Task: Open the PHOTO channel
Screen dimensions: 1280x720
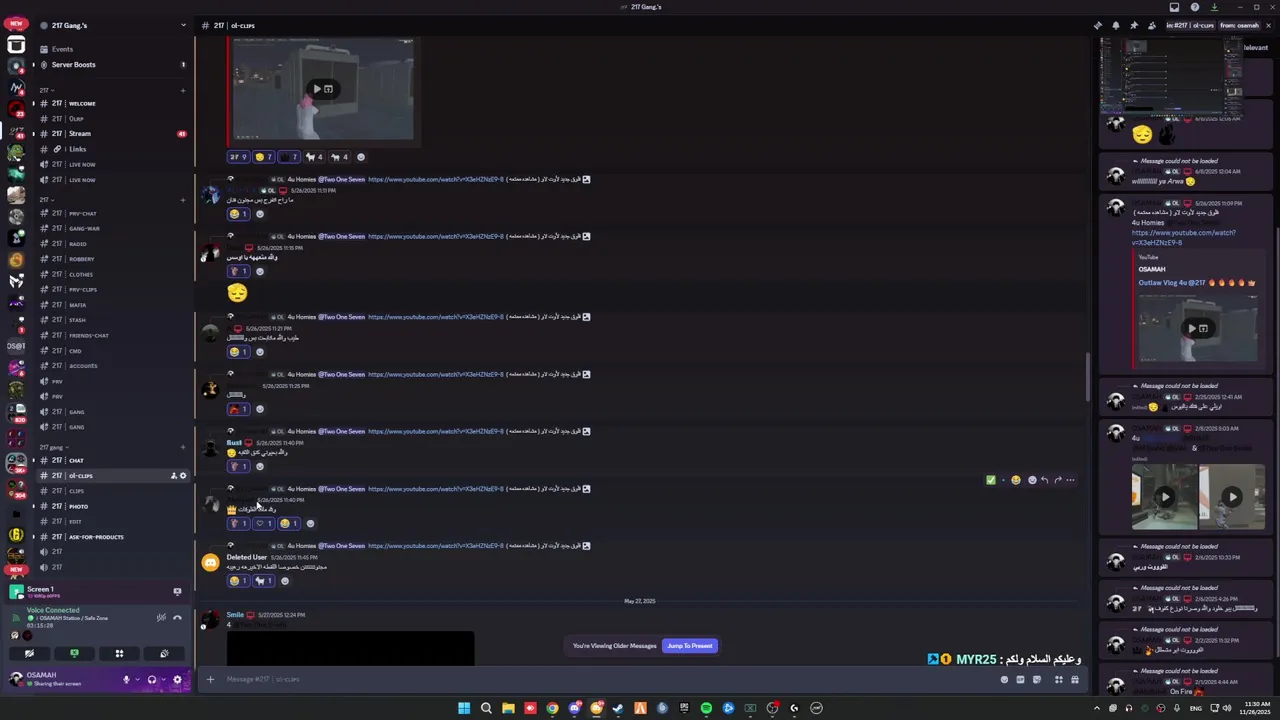Action: pos(112,507)
